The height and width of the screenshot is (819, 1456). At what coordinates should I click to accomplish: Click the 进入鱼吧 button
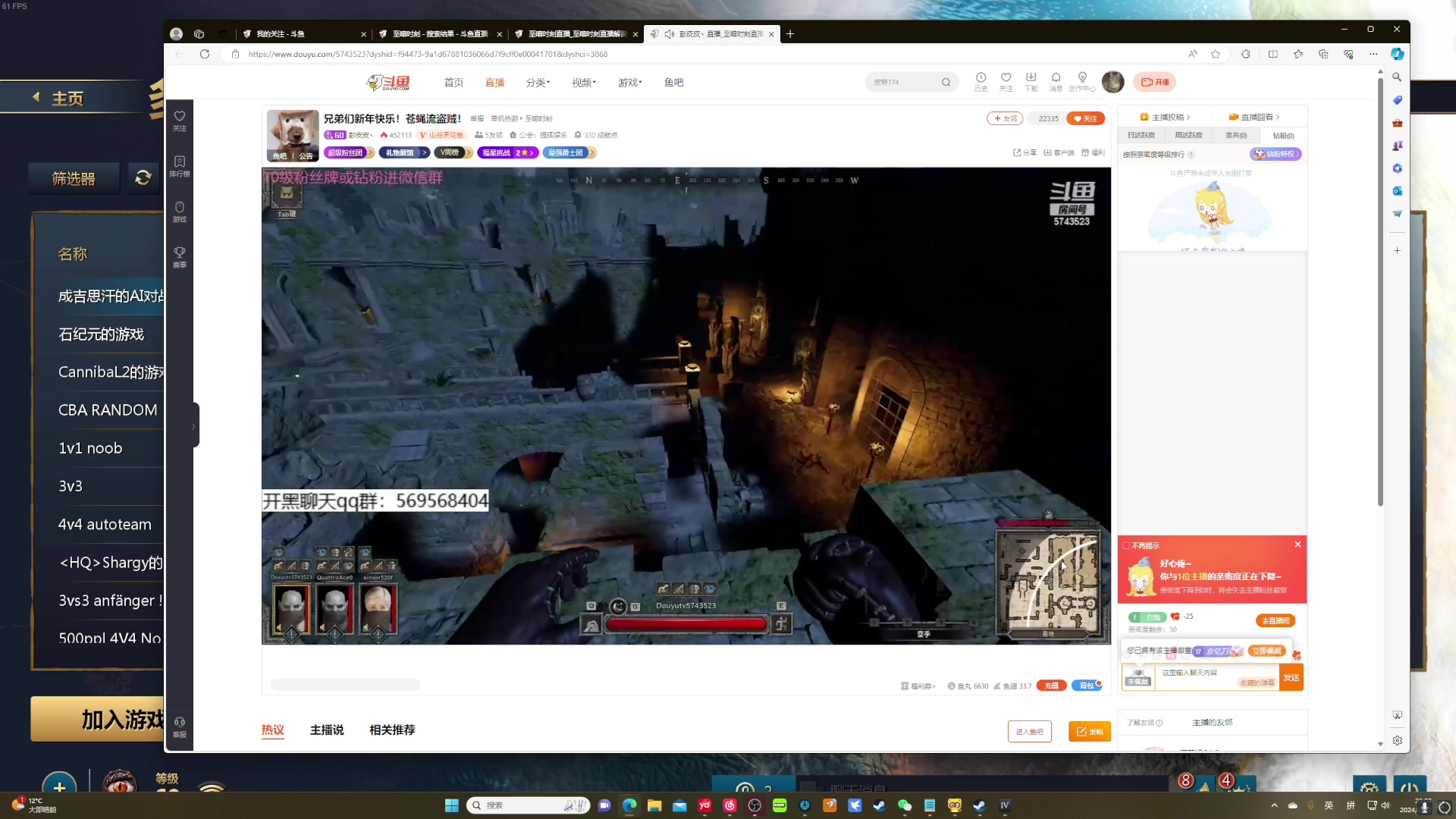[x=1029, y=731]
